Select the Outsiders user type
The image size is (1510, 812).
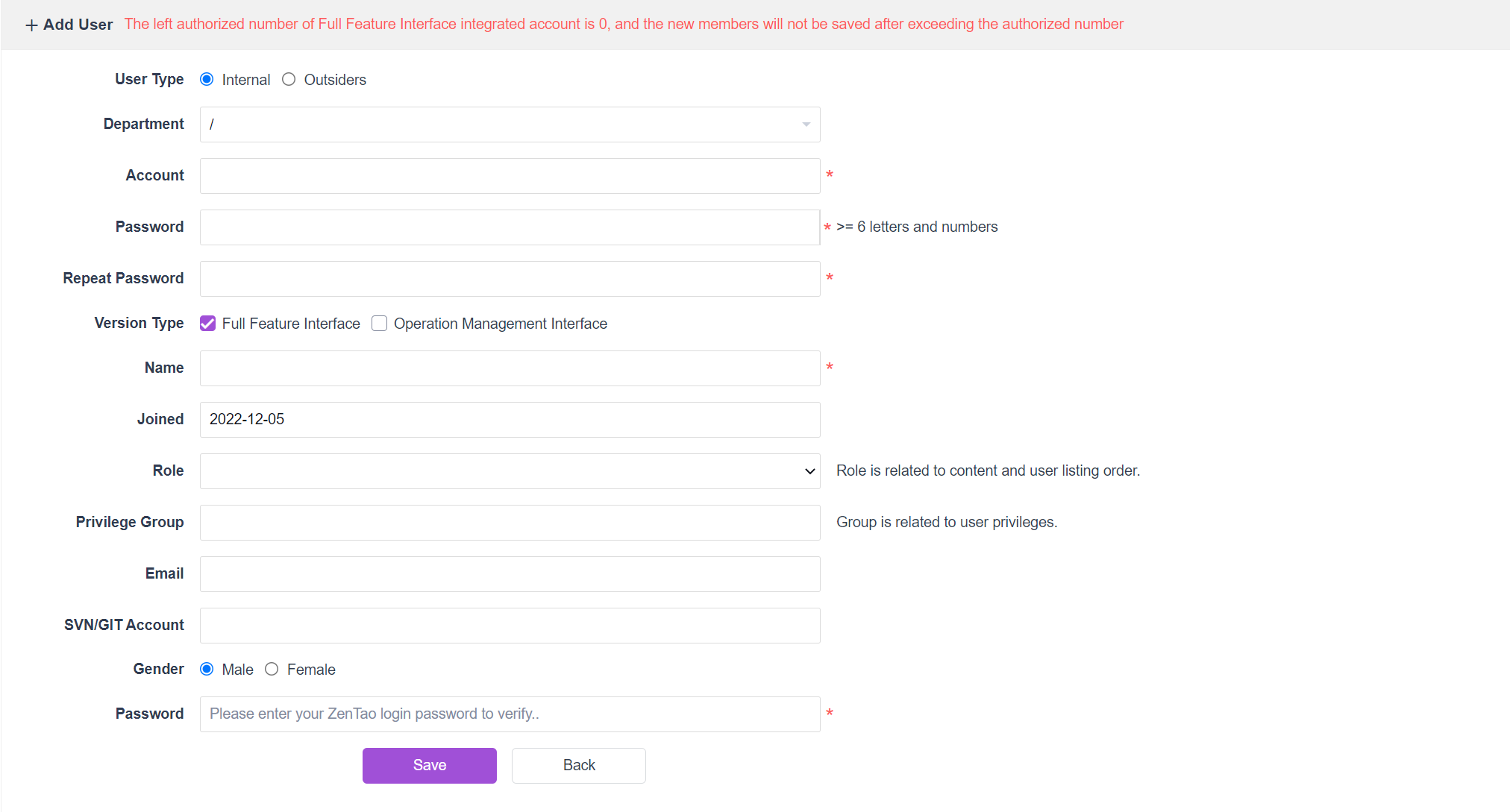pyautogui.click(x=289, y=80)
